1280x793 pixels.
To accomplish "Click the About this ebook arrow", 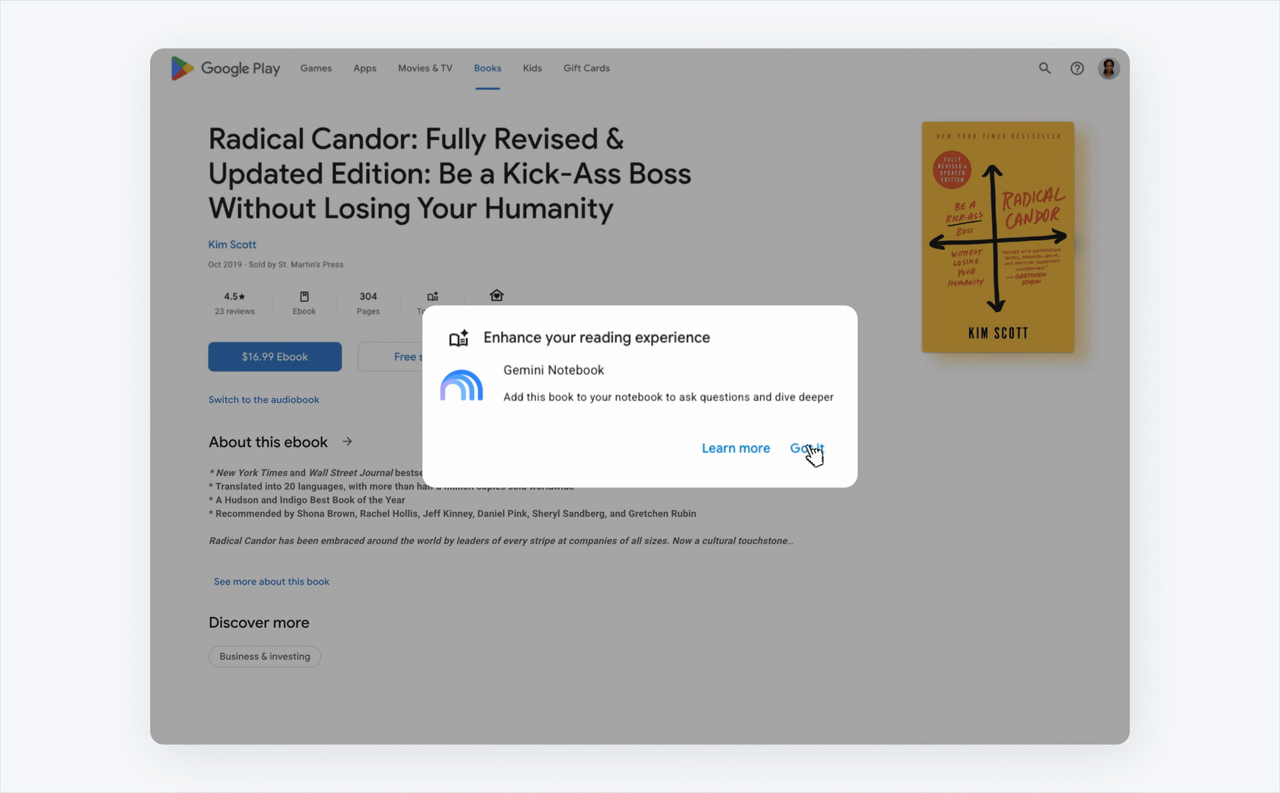I will point(347,441).
